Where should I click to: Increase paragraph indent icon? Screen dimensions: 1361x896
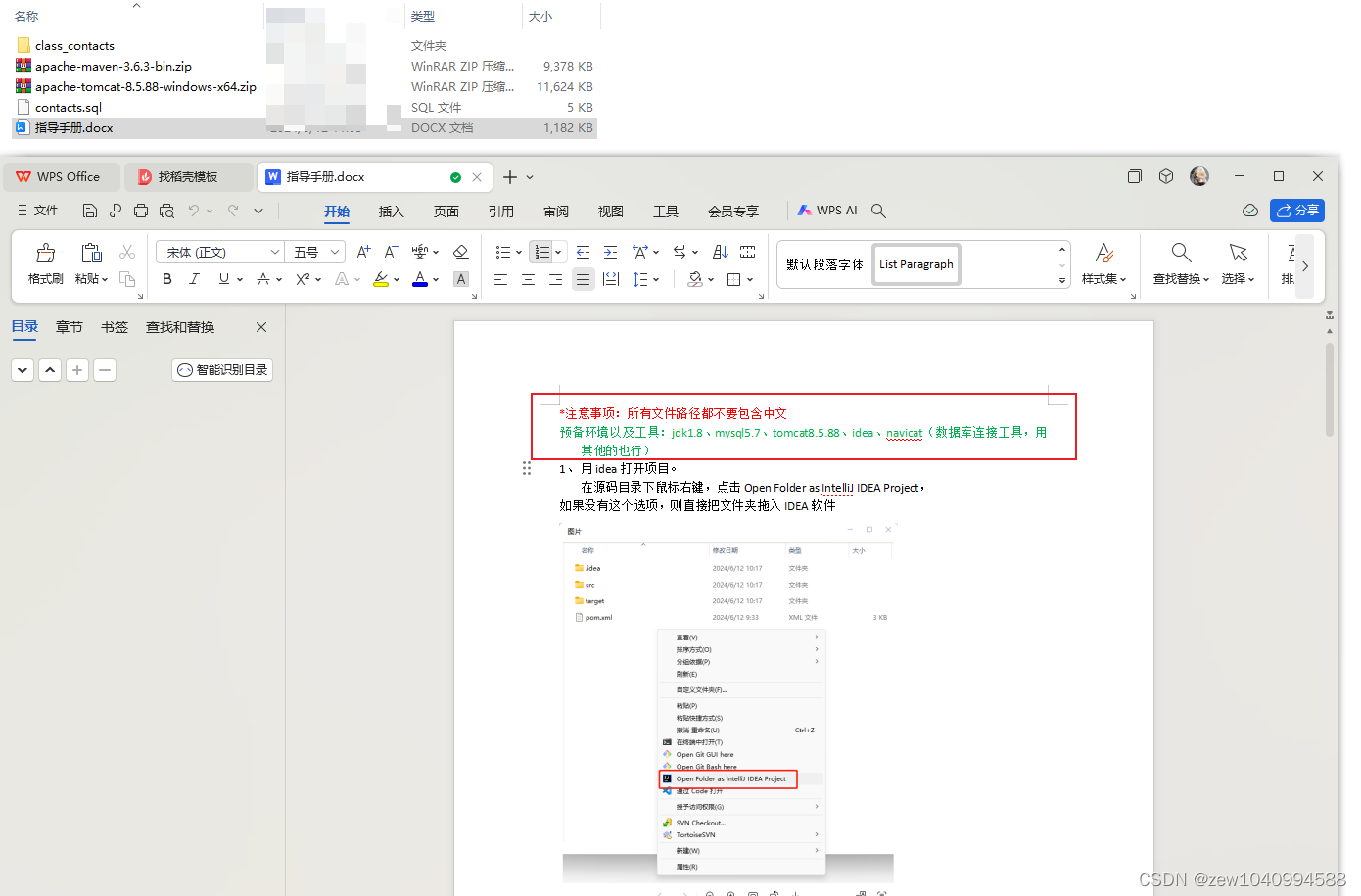[x=610, y=253]
